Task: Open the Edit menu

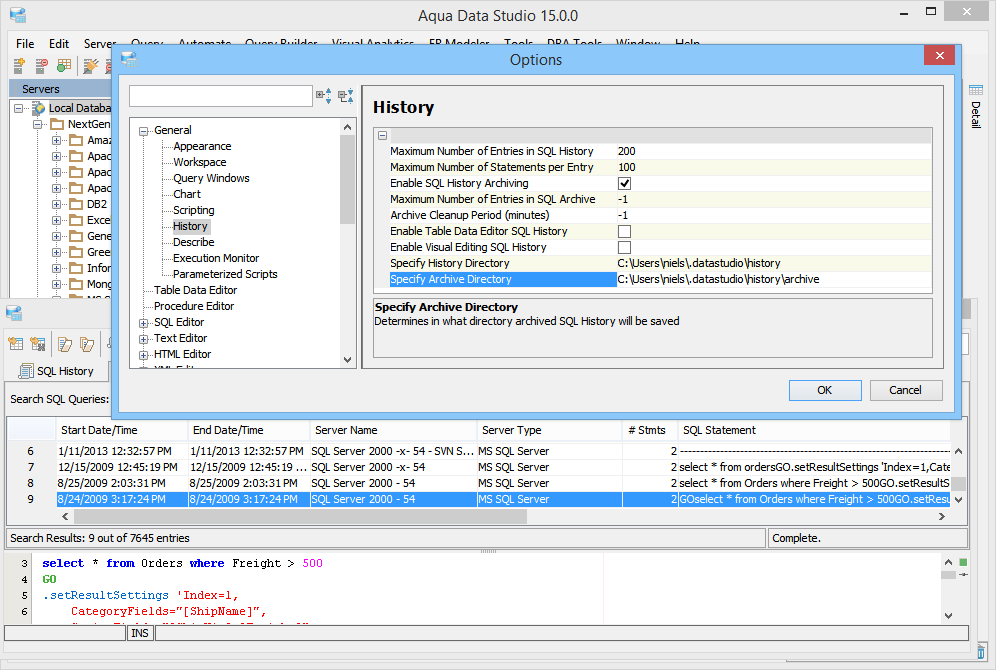Action: 58,44
